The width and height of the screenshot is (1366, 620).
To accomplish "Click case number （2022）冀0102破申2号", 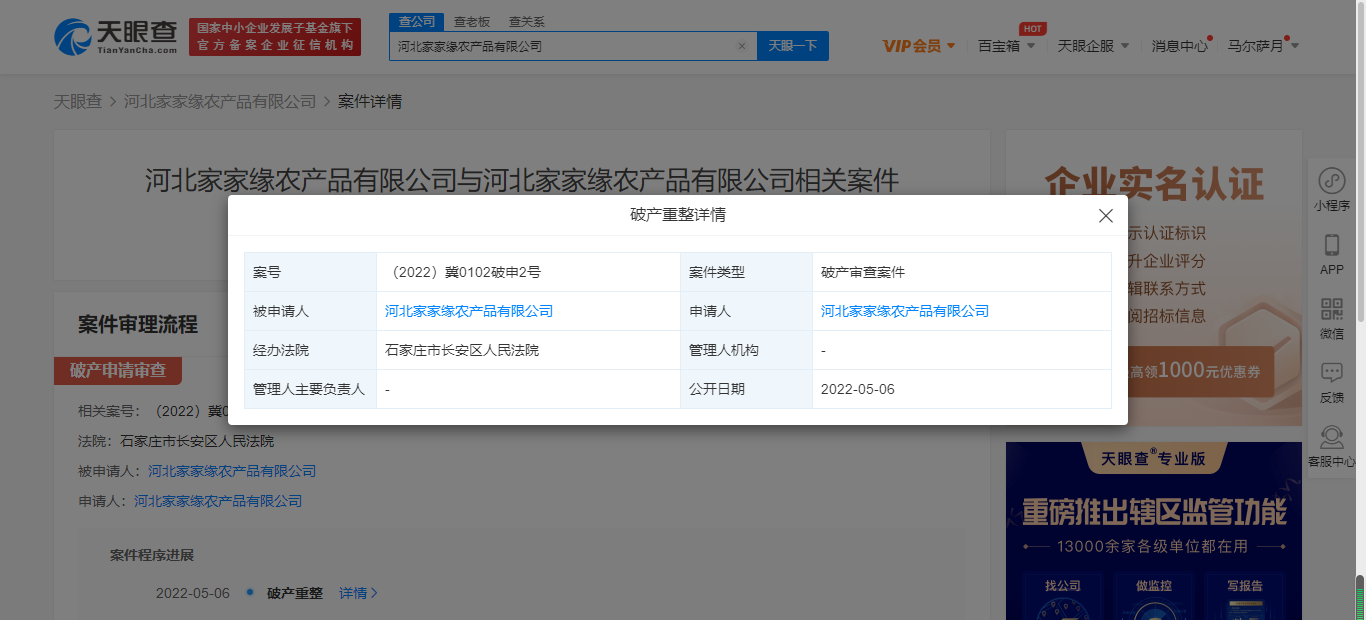I will click(463, 272).
